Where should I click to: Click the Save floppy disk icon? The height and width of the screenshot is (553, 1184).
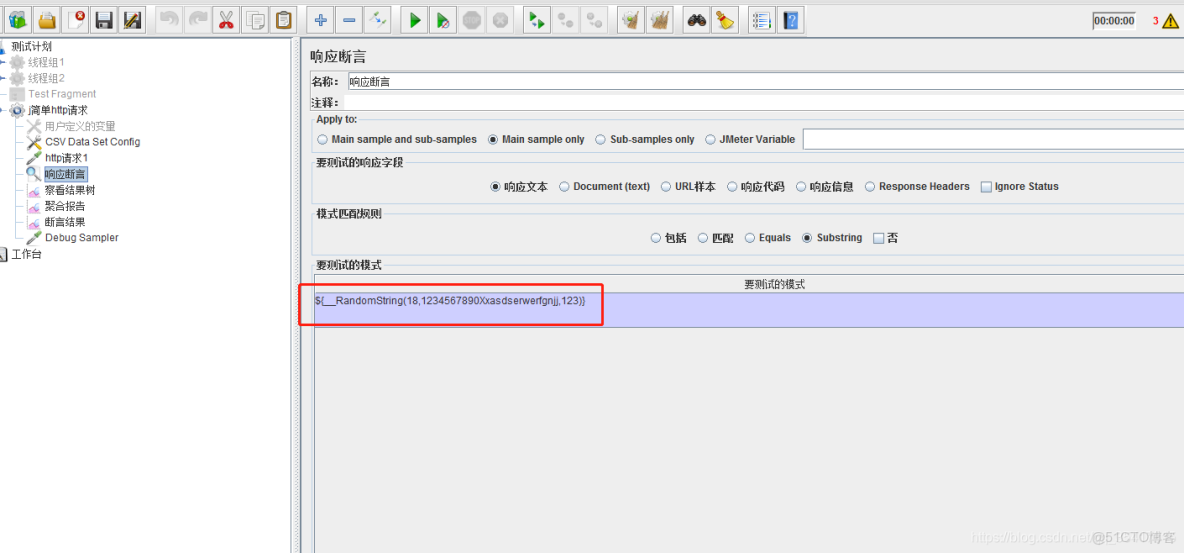click(103, 20)
